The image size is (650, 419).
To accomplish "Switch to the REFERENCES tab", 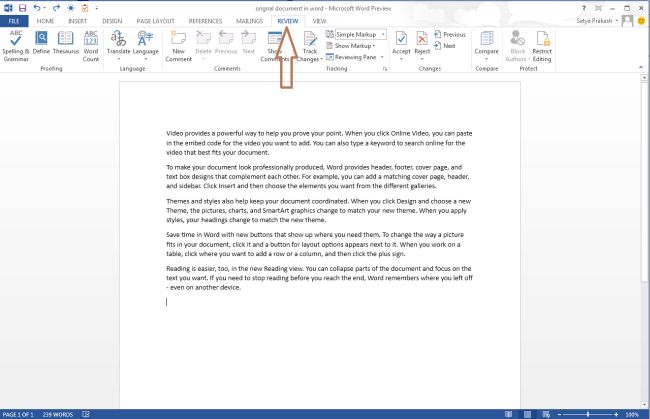I will coord(205,21).
